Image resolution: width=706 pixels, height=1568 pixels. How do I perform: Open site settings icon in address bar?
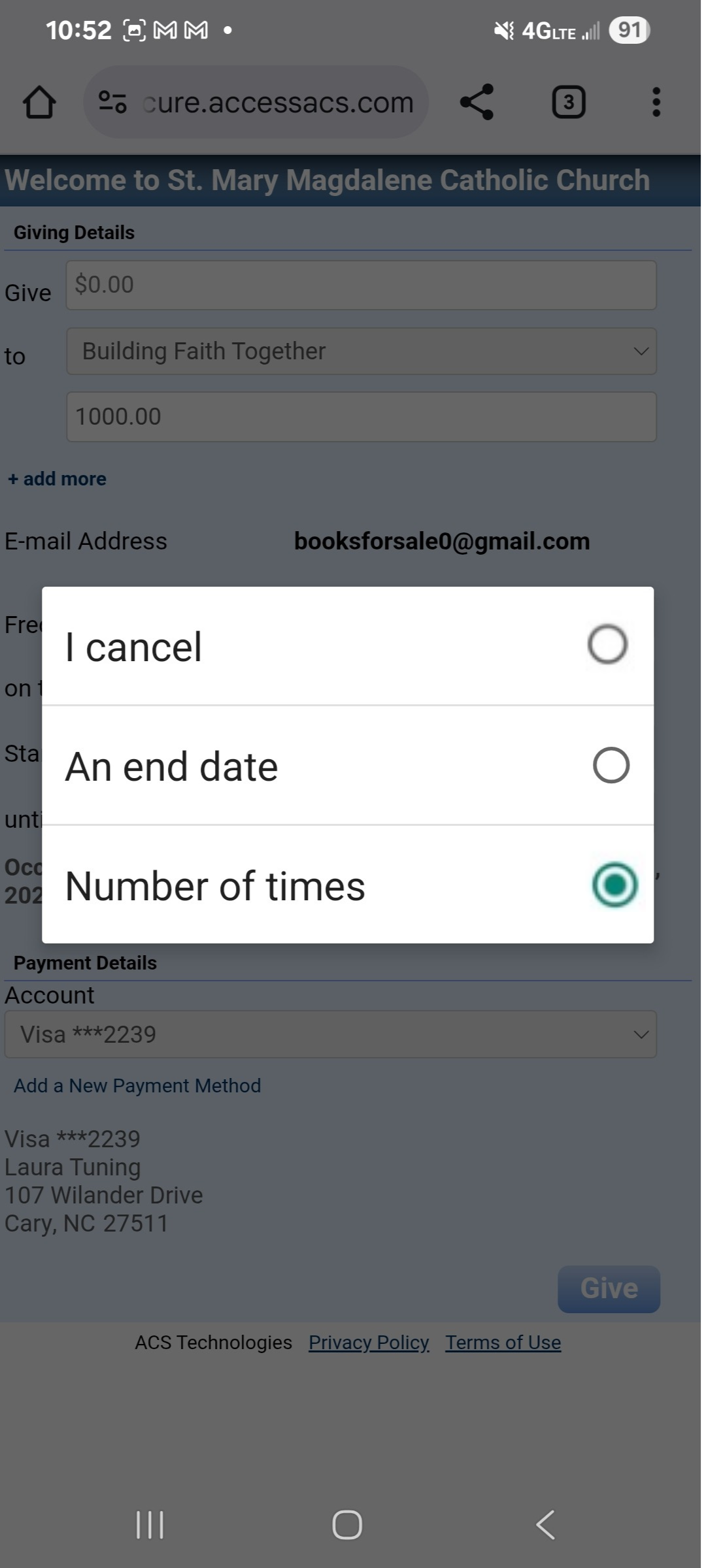pyautogui.click(x=112, y=102)
